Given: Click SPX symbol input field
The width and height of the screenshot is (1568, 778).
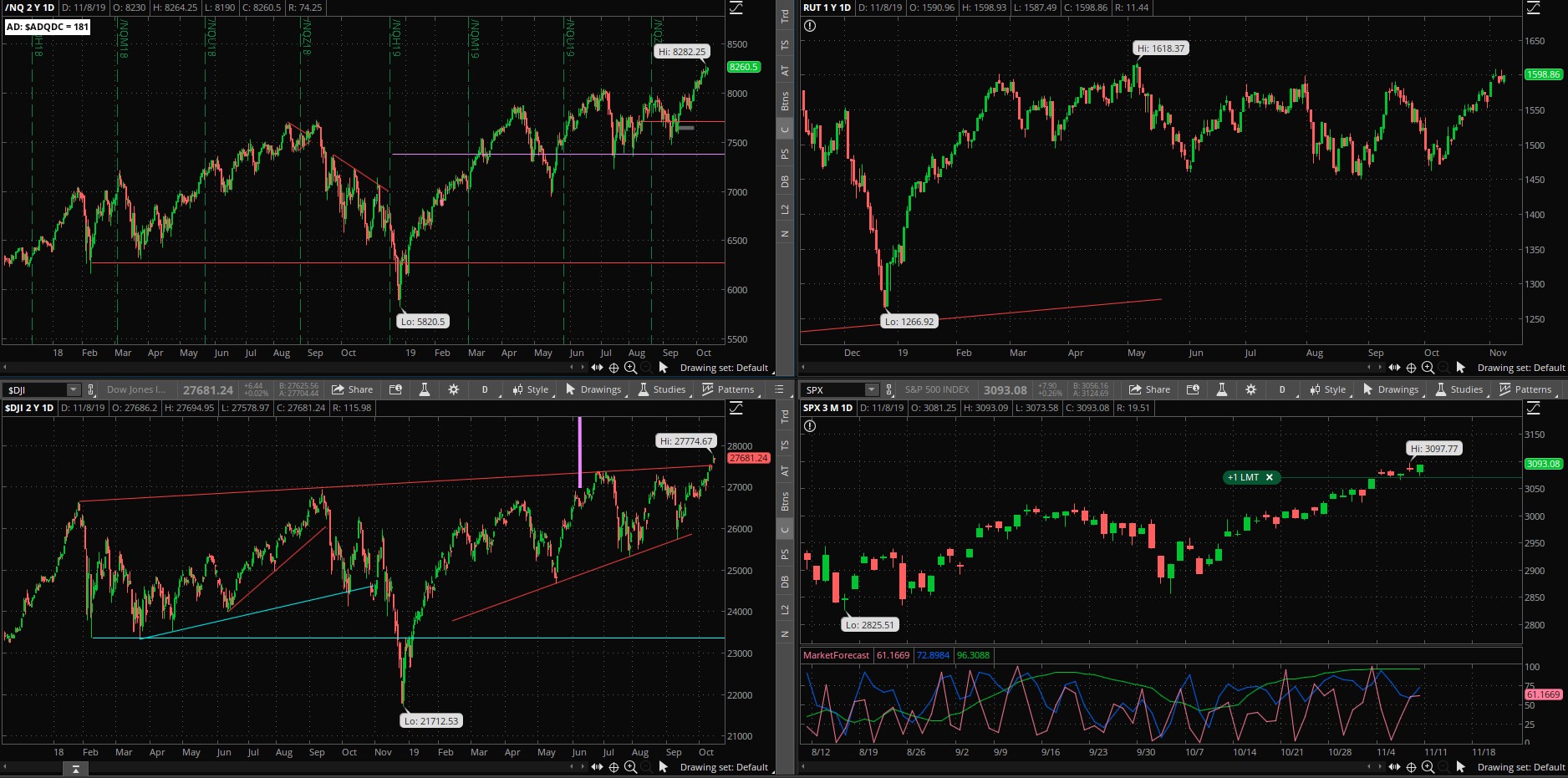Looking at the screenshot, I should click(832, 389).
